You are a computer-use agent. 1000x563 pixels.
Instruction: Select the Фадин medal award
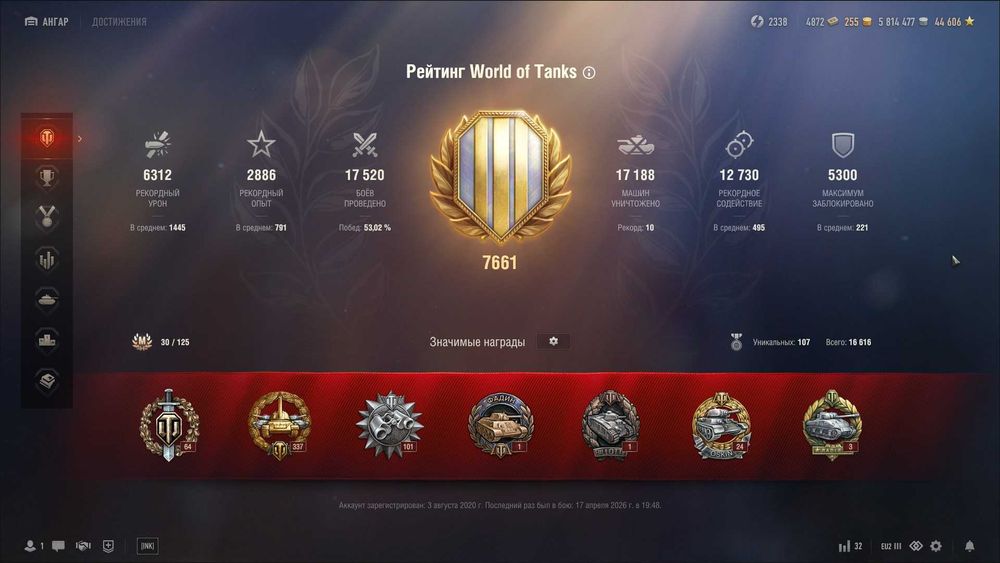501,425
